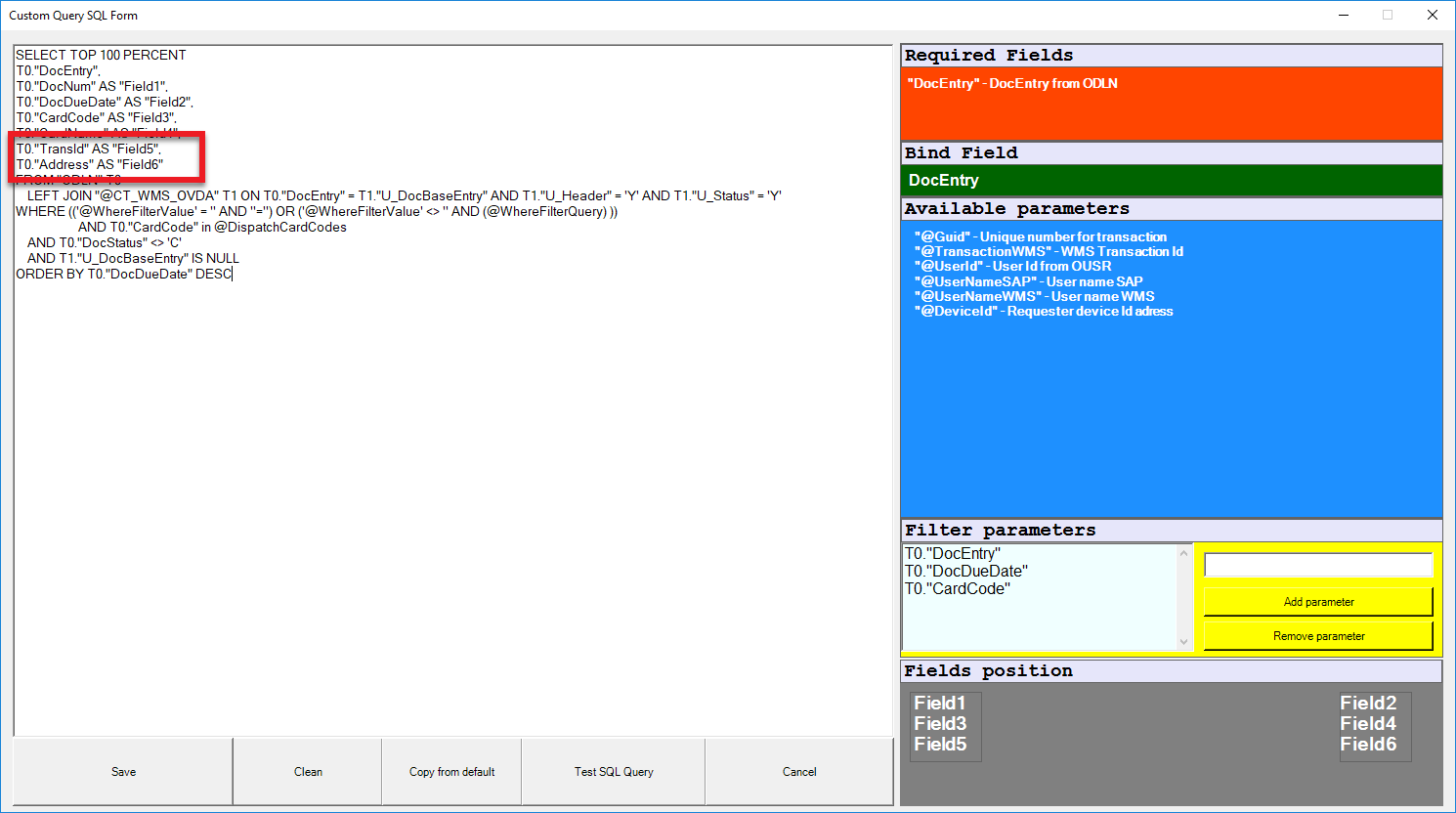Click Remove parameter
The image size is (1456, 813).
[x=1317, y=635]
